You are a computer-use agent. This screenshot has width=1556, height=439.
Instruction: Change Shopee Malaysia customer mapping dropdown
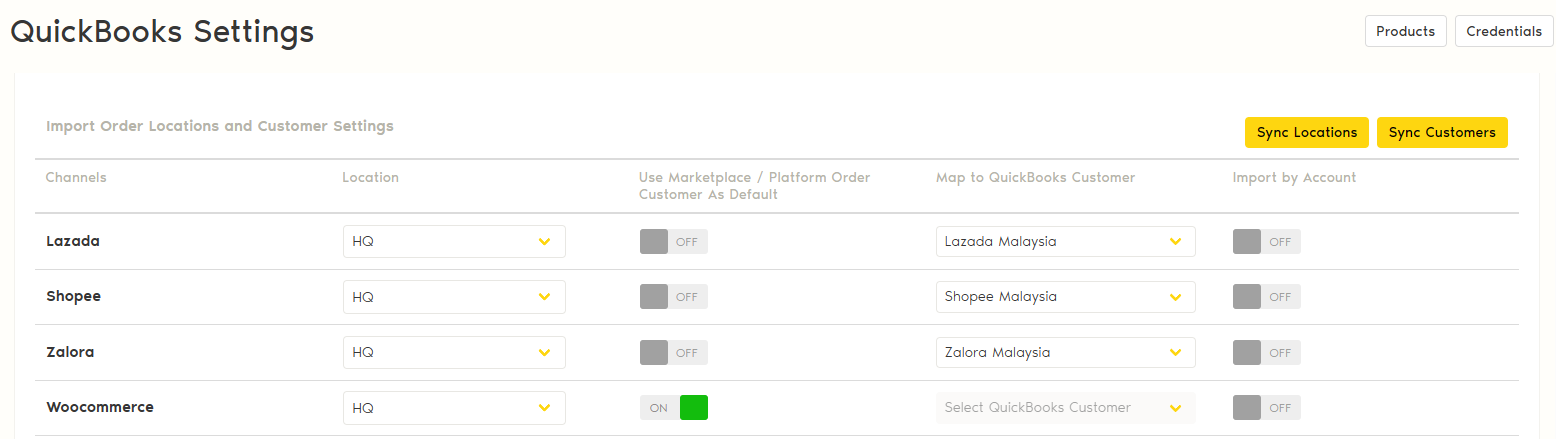1065,297
